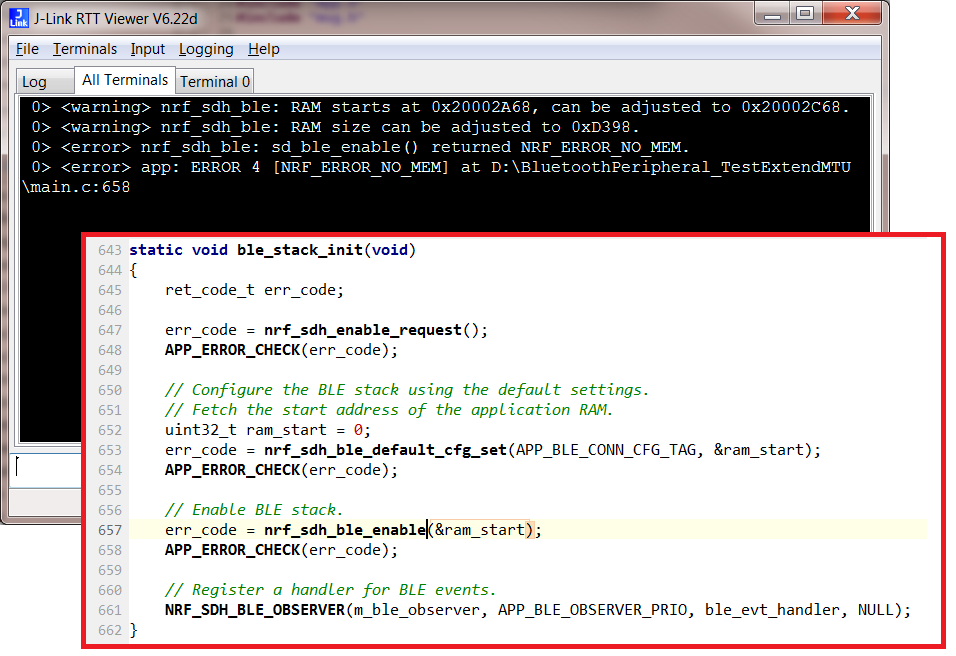Click 'uint32_t ram_start = 0' declaration
956x656 pixels.
coord(268,430)
